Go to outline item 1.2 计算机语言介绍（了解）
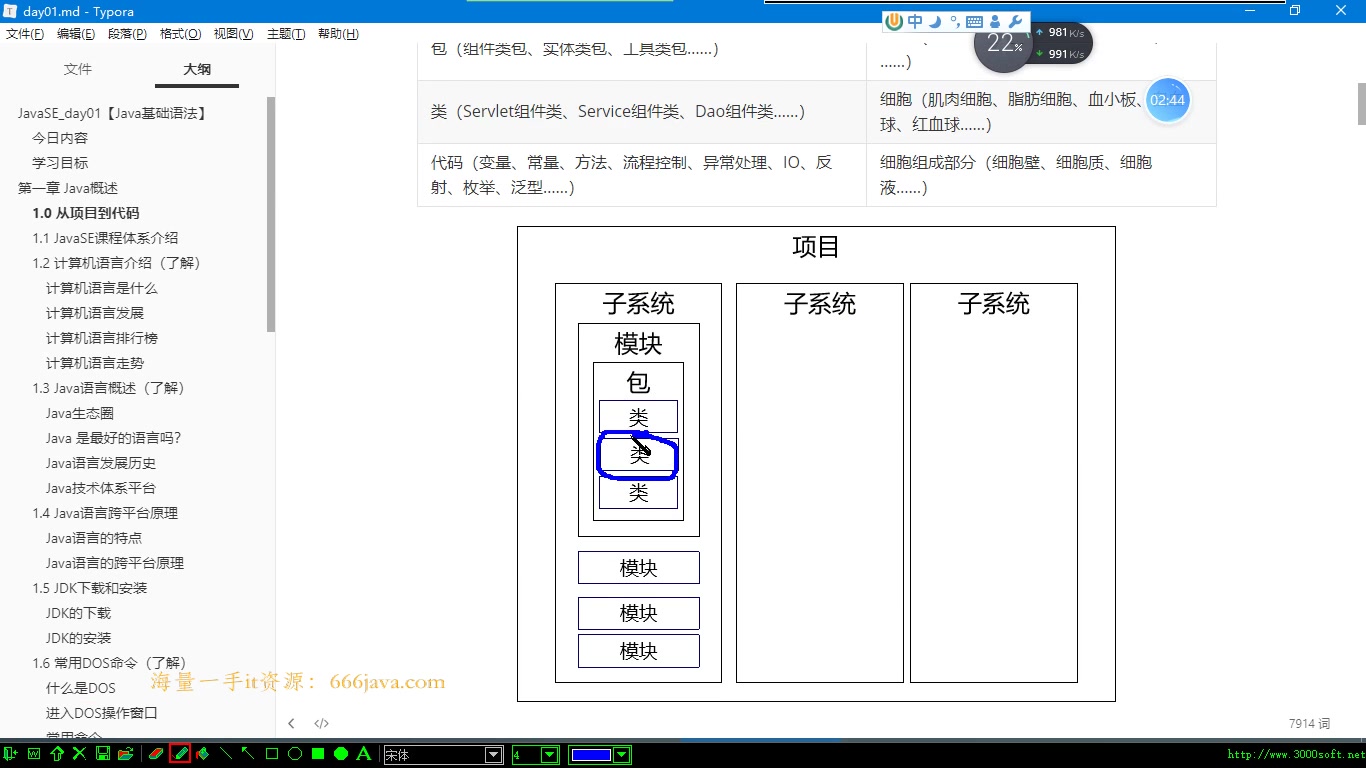The width and height of the screenshot is (1366, 768). click(117, 263)
